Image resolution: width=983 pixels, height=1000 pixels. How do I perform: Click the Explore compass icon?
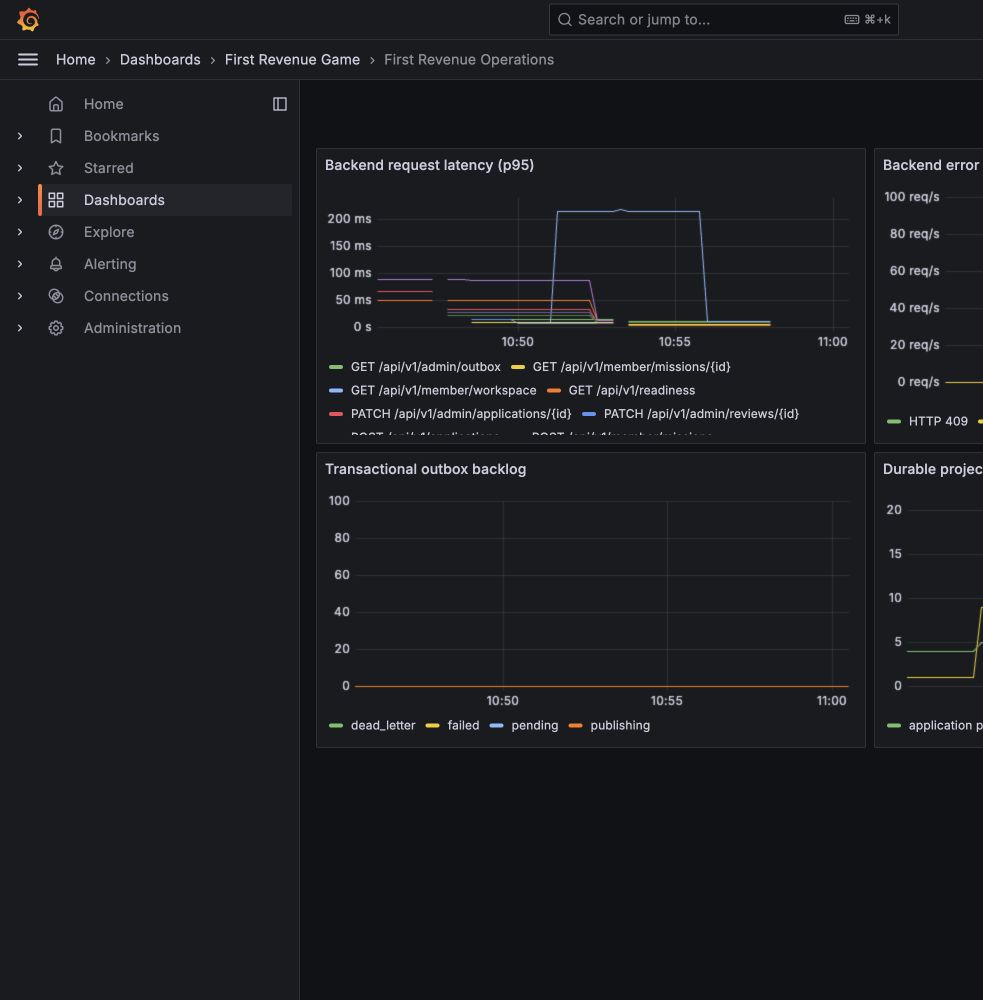click(x=56, y=232)
